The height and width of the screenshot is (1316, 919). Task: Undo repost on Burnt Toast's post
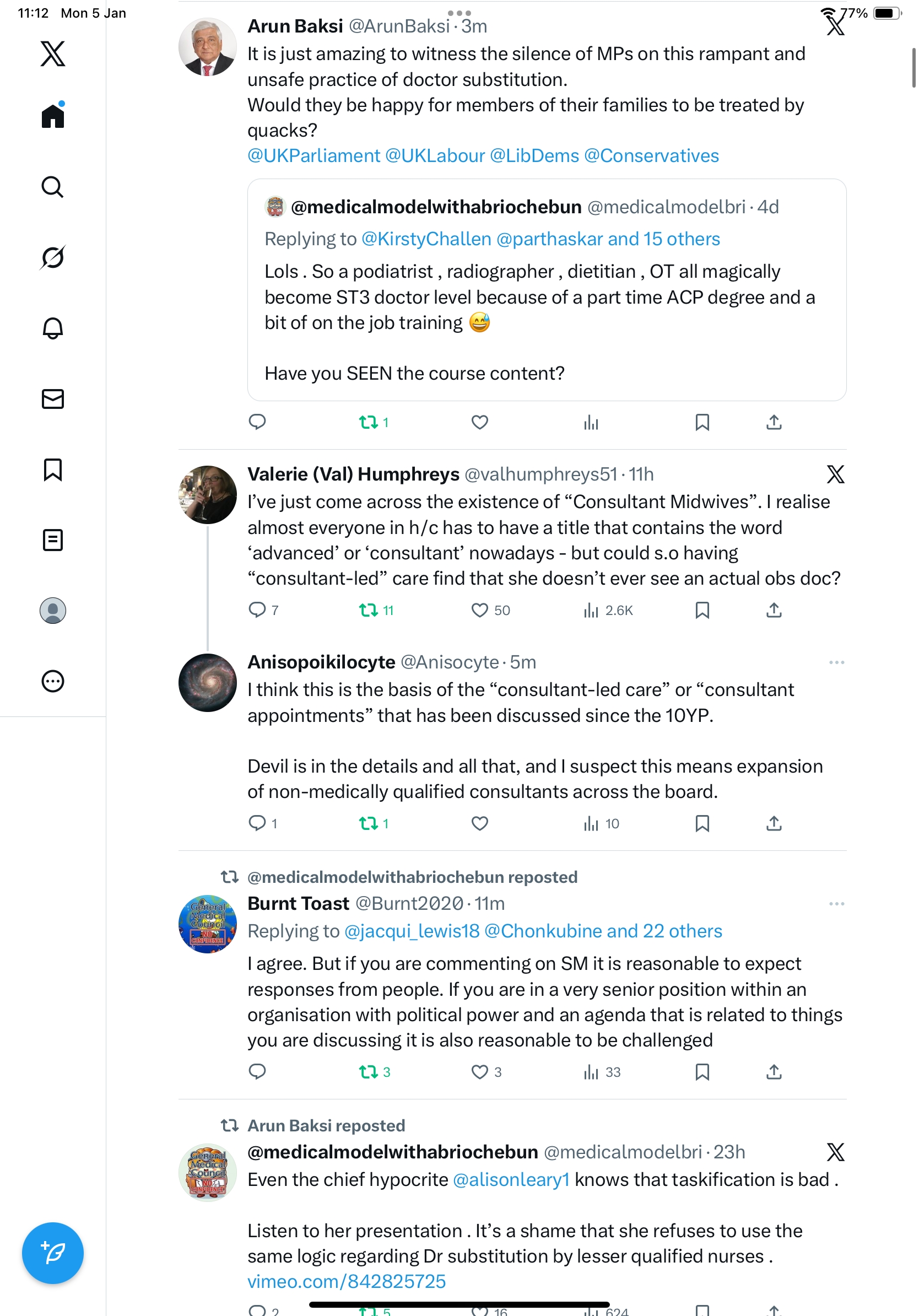pyautogui.click(x=368, y=1072)
